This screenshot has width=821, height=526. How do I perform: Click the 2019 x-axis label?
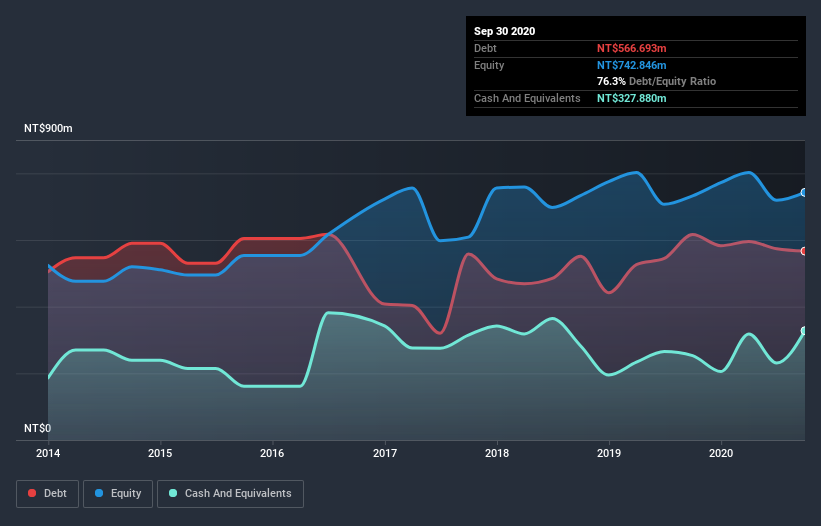tap(609, 453)
